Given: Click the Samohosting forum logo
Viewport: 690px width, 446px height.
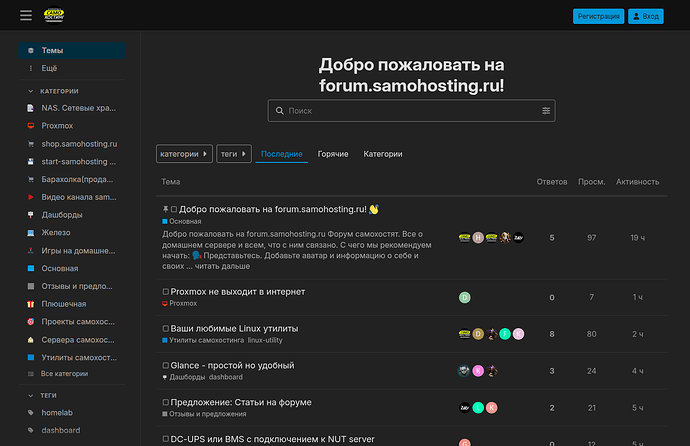Looking at the screenshot, I should pyautogui.click(x=54, y=15).
